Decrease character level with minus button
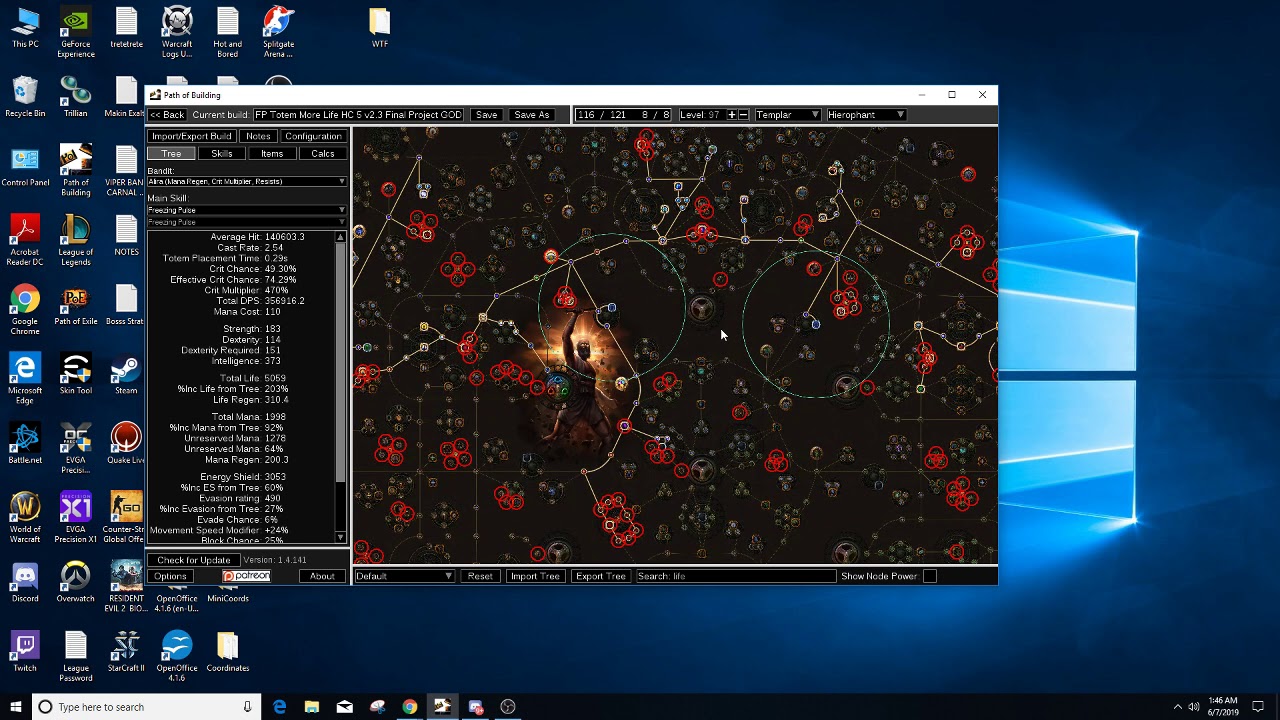 tap(743, 115)
